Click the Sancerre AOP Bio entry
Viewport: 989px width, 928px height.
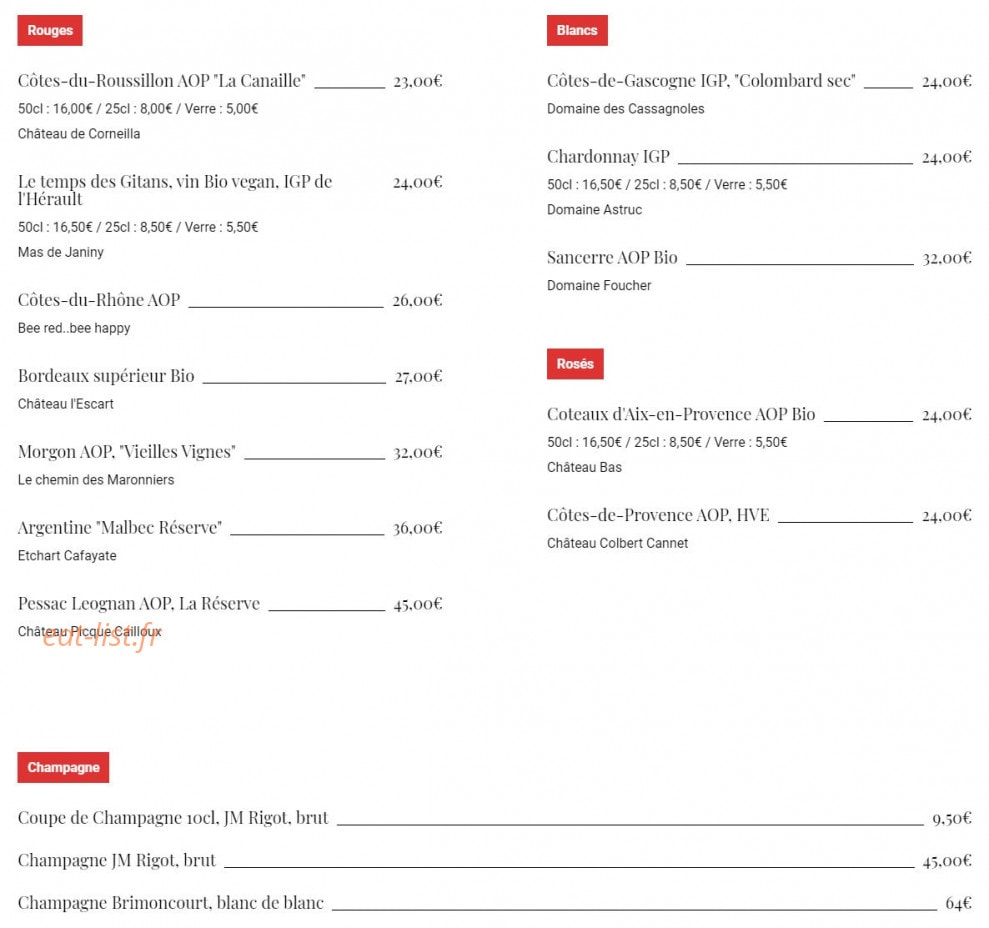pos(612,257)
